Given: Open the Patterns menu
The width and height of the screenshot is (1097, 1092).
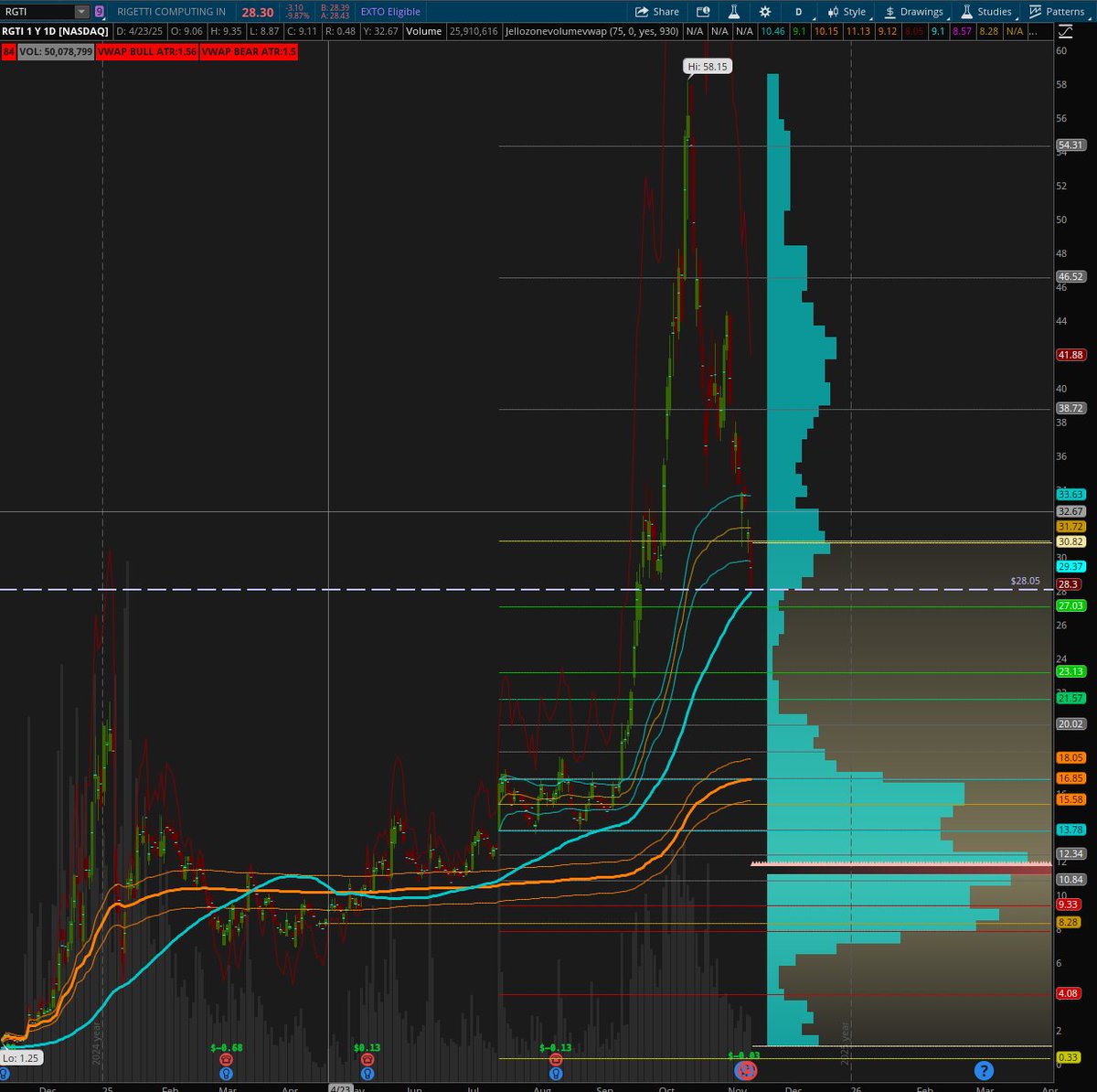Looking at the screenshot, I should click(1056, 12).
